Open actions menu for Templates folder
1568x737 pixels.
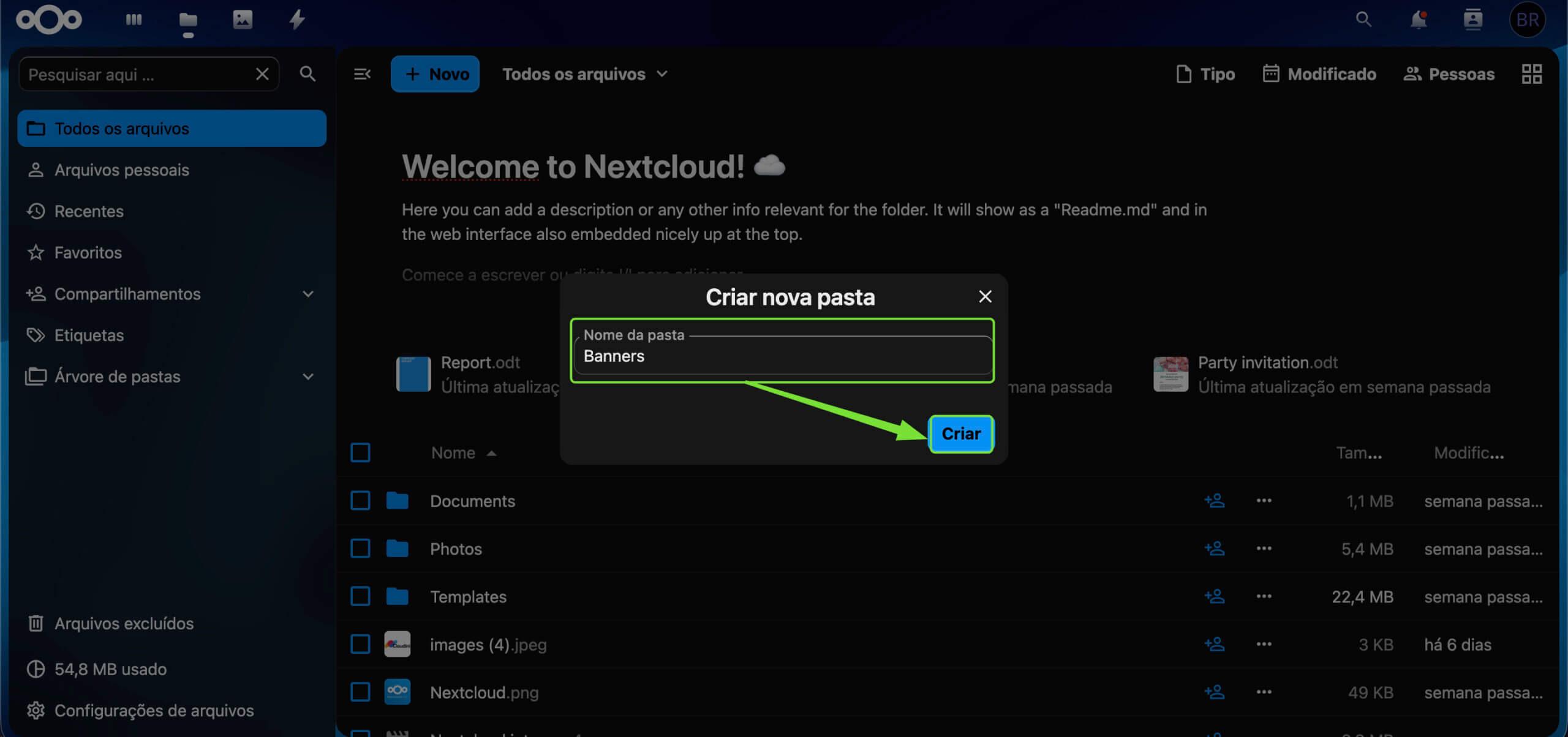pos(1264,596)
